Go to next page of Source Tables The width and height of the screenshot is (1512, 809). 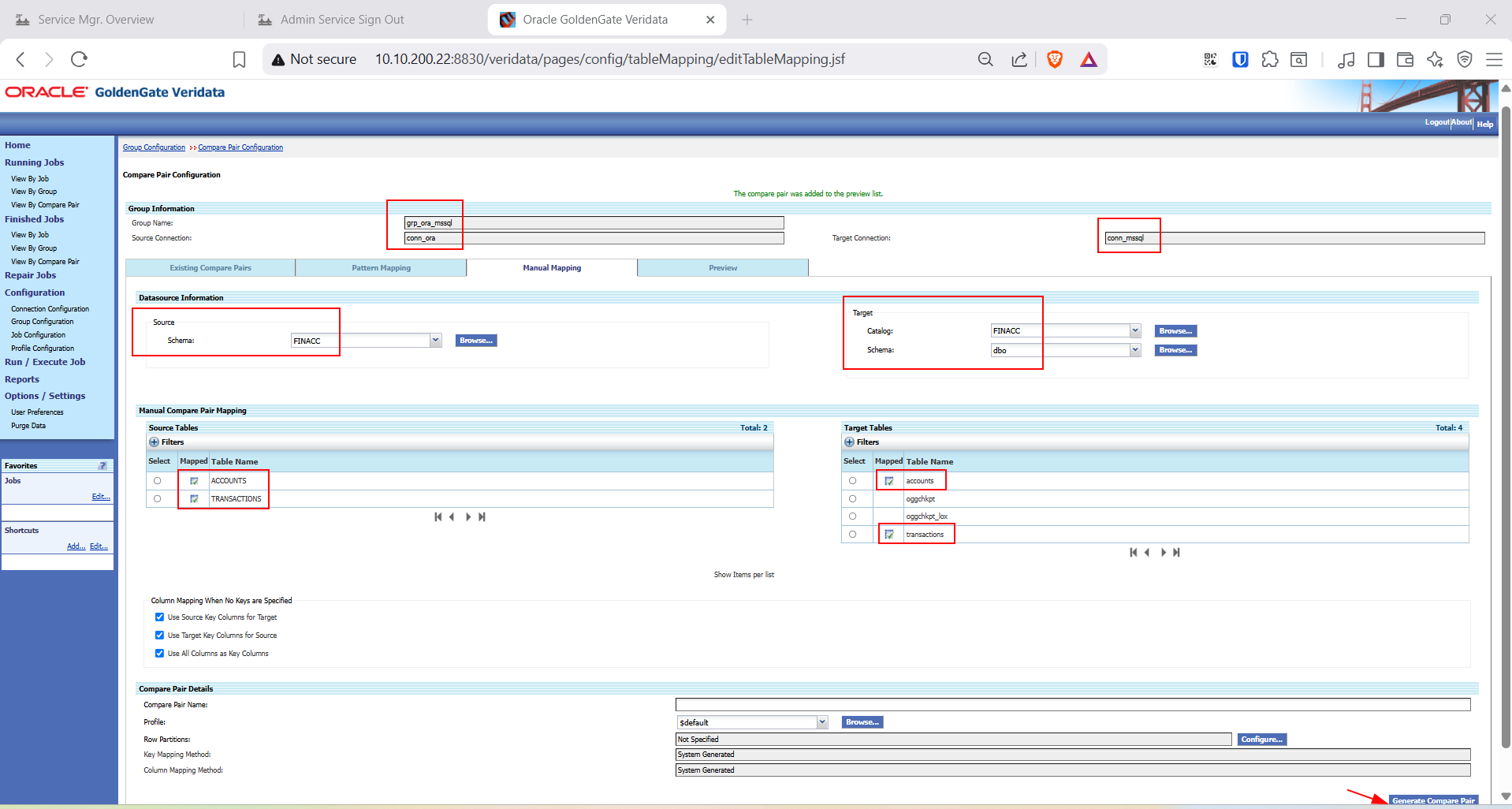pyautogui.click(x=468, y=517)
